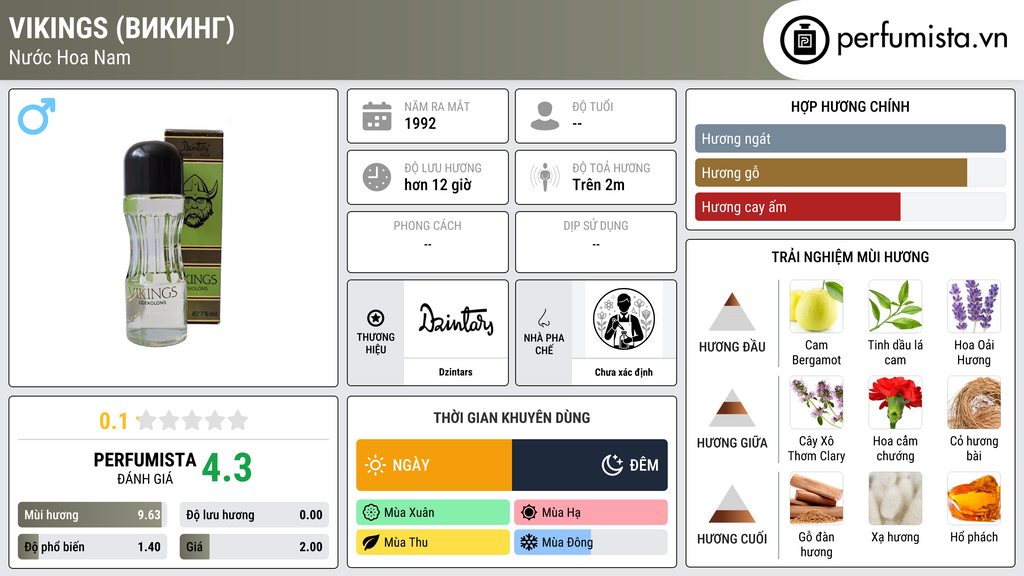Screen dimensions: 1024x576
Task: Click the perfumista.vn perfume bottle logo icon
Action: tap(804, 40)
